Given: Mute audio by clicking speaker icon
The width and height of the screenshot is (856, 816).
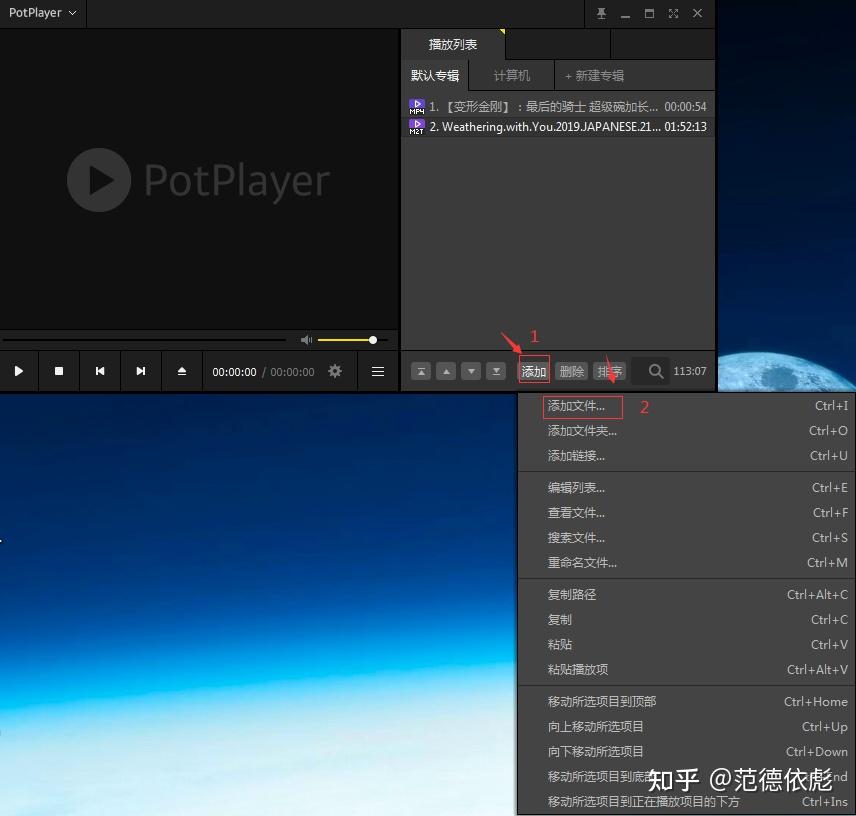Looking at the screenshot, I should (x=306, y=339).
